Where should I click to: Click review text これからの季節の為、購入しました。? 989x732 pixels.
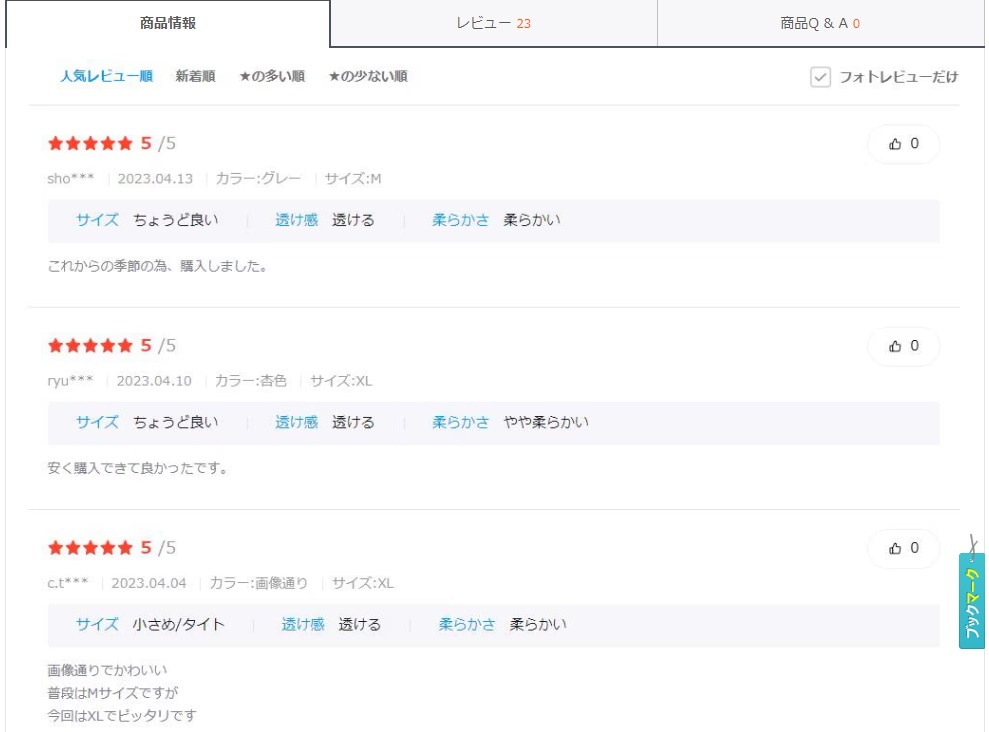157,266
